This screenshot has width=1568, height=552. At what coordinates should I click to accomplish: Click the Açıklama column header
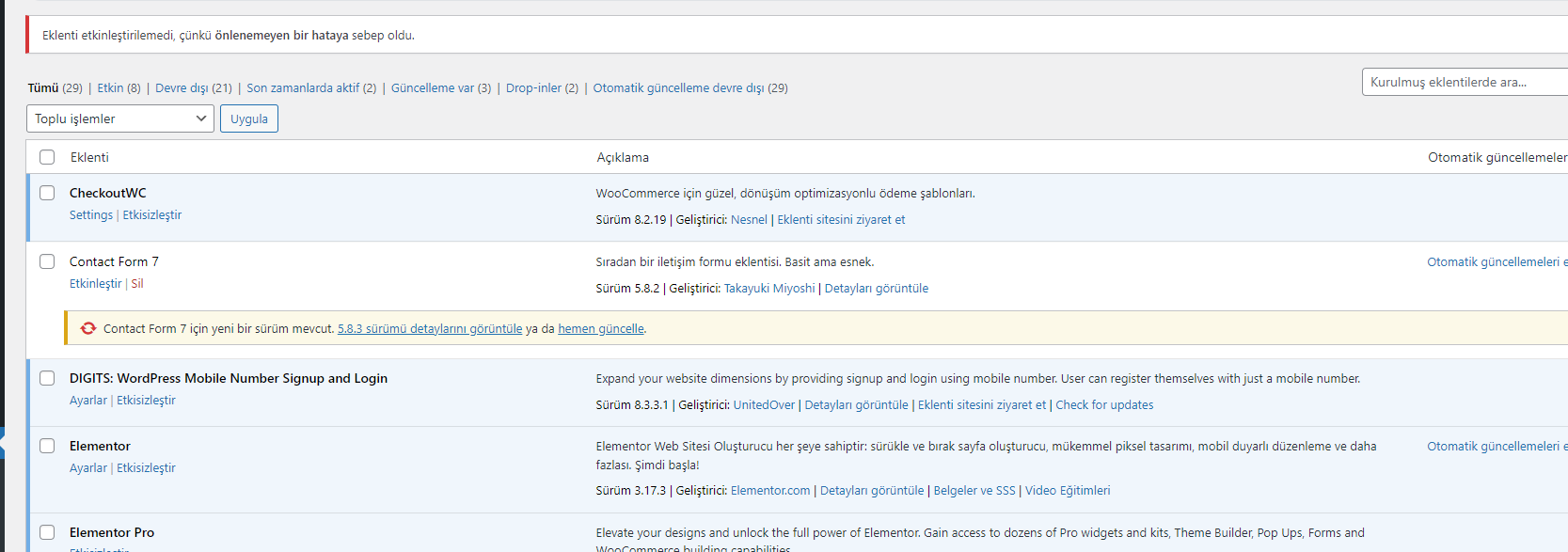point(623,157)
